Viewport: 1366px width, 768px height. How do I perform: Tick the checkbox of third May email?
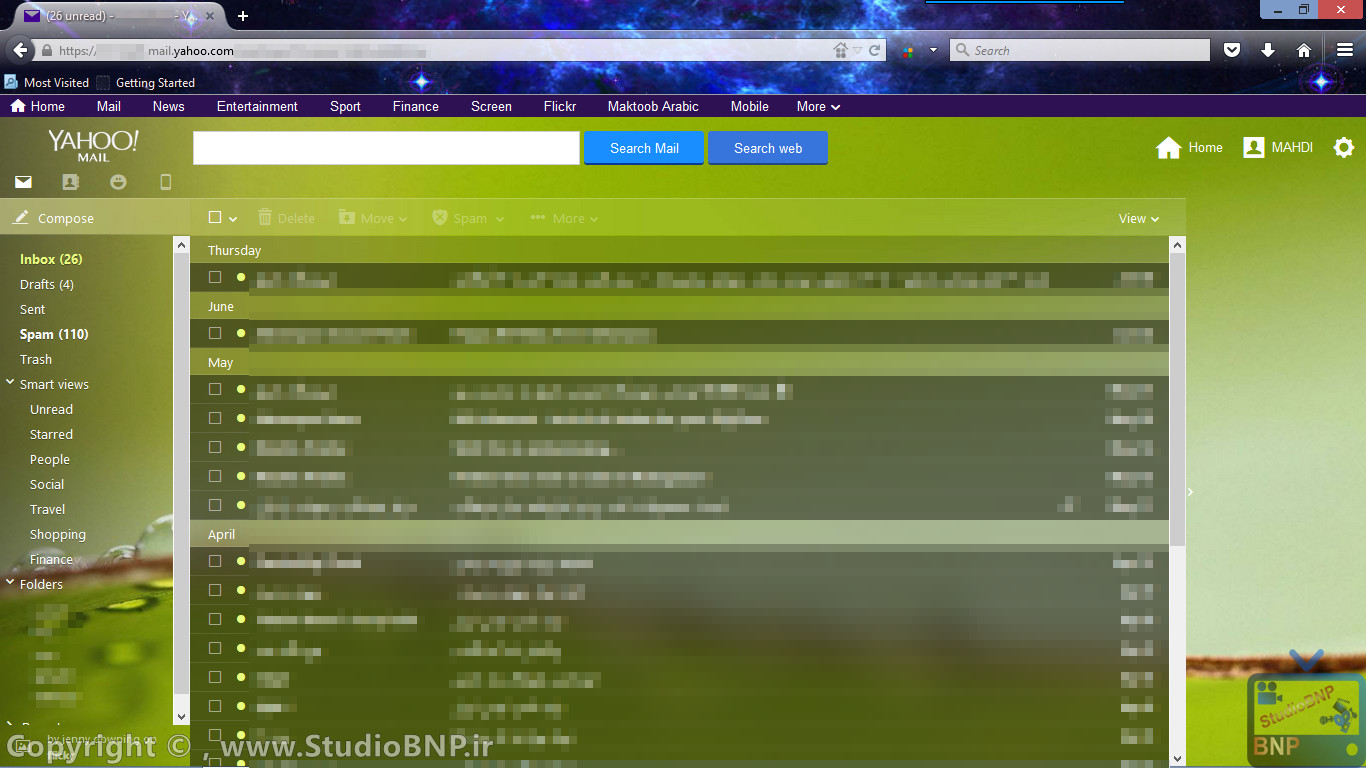(x=215, y=447)
